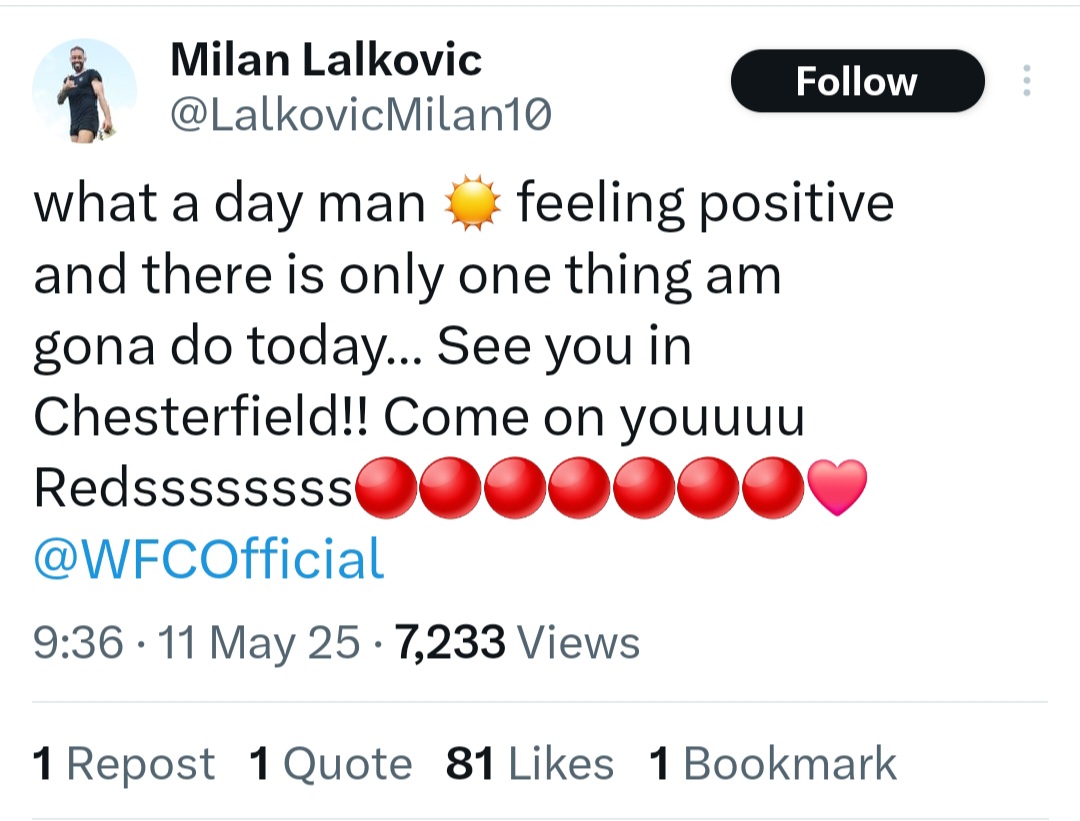Click the pink heart emoji
Screen dimensions: 1080x821
click(837, 487)
